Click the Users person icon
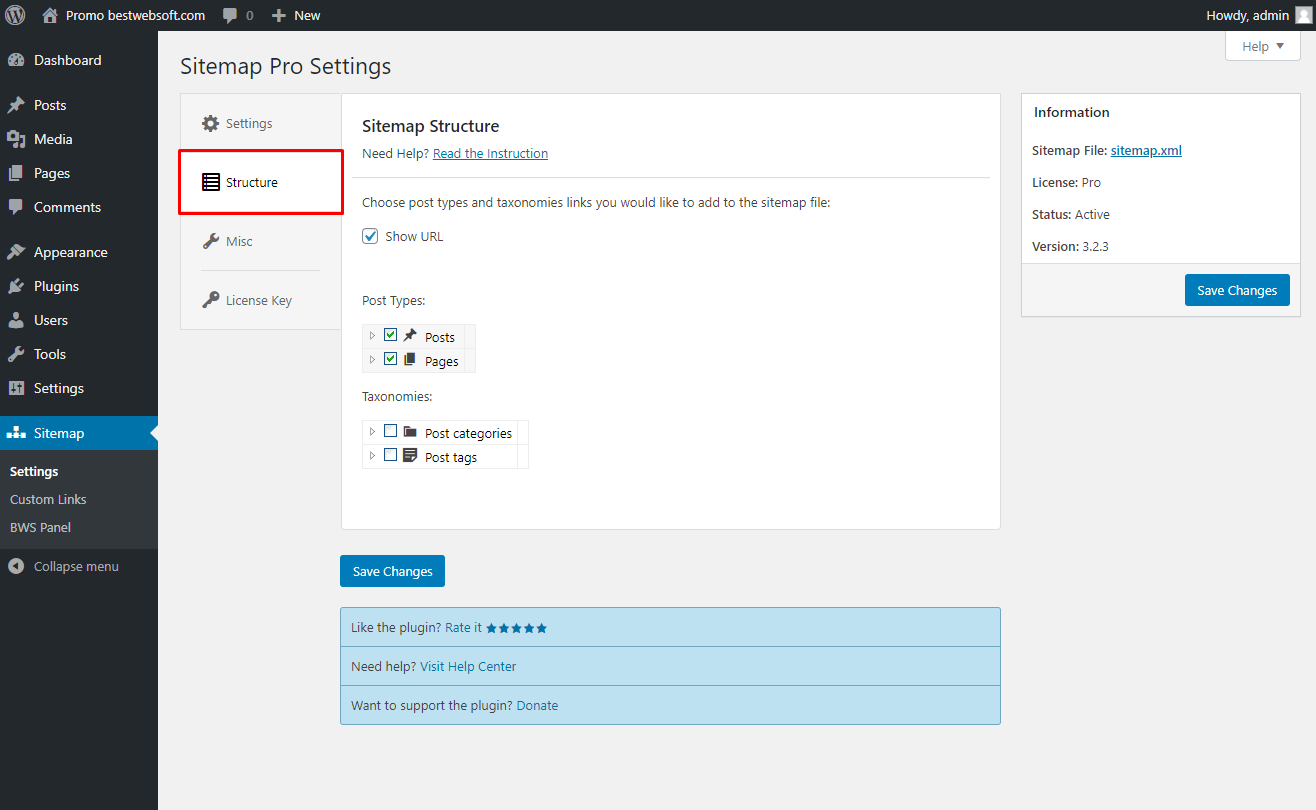 point(16,320)
